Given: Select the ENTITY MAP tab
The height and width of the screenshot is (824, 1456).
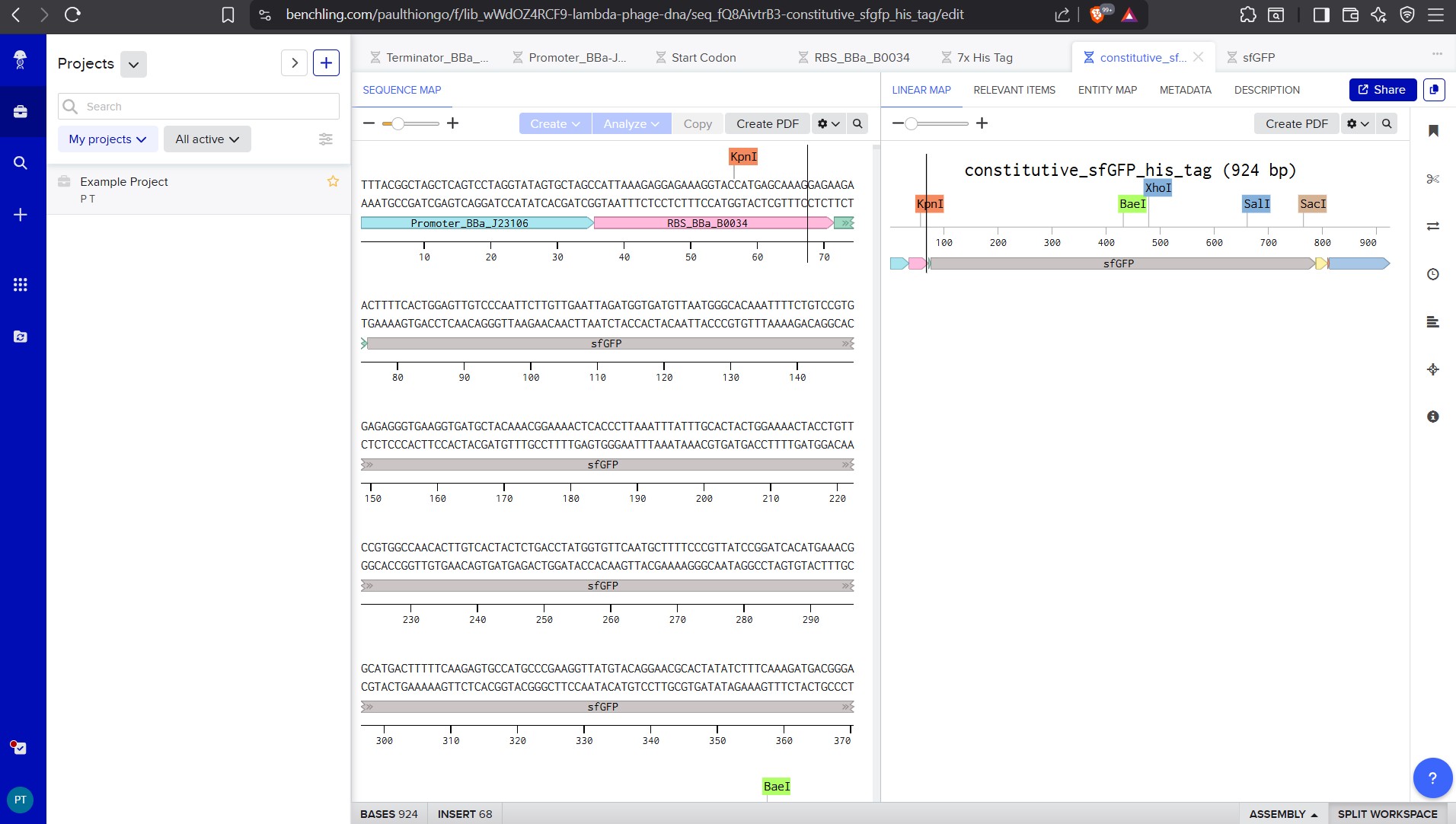Looking at the screenshot, I should [1107, 90].
